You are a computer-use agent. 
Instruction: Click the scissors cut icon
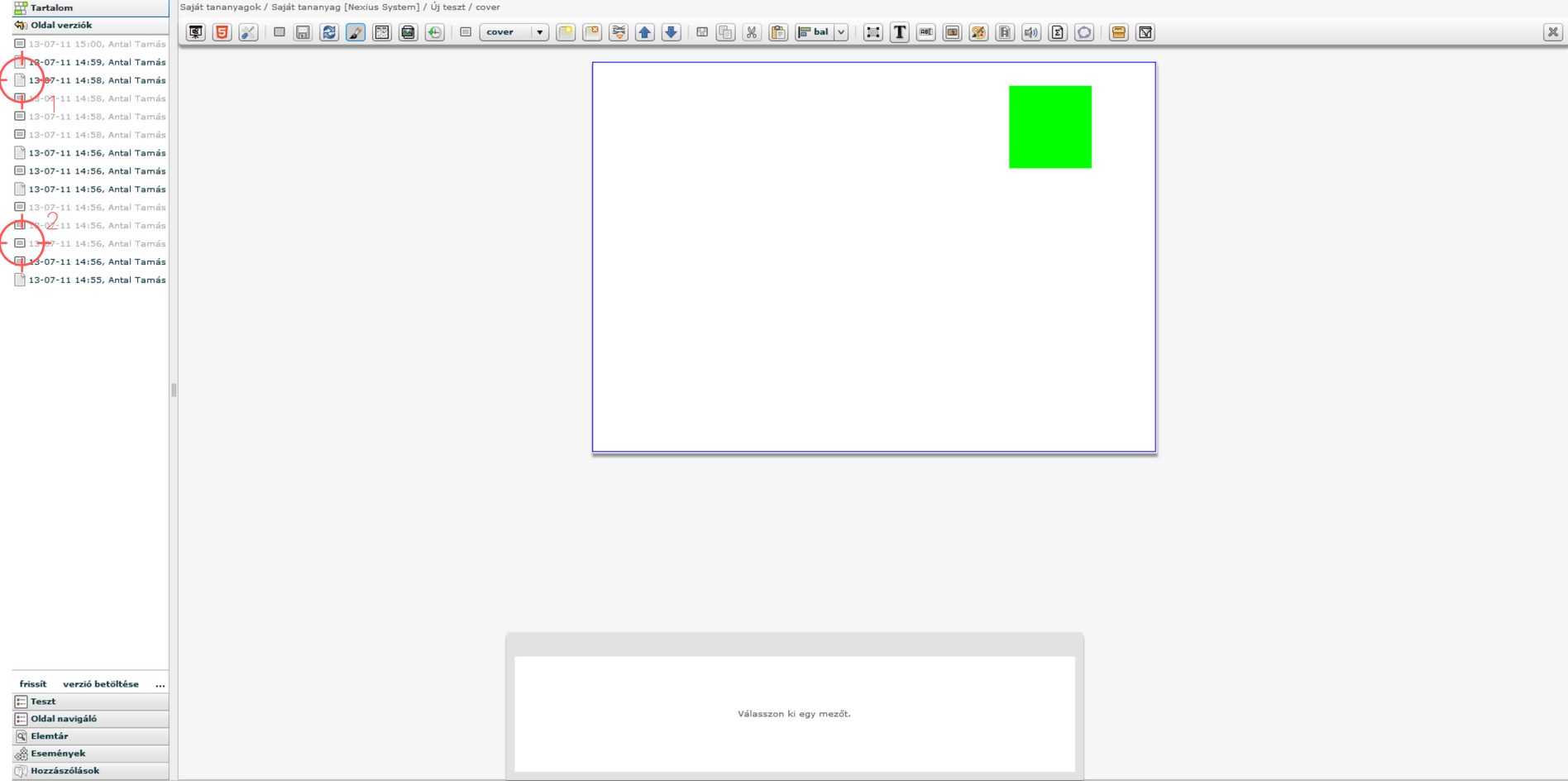tap(752, 32)
